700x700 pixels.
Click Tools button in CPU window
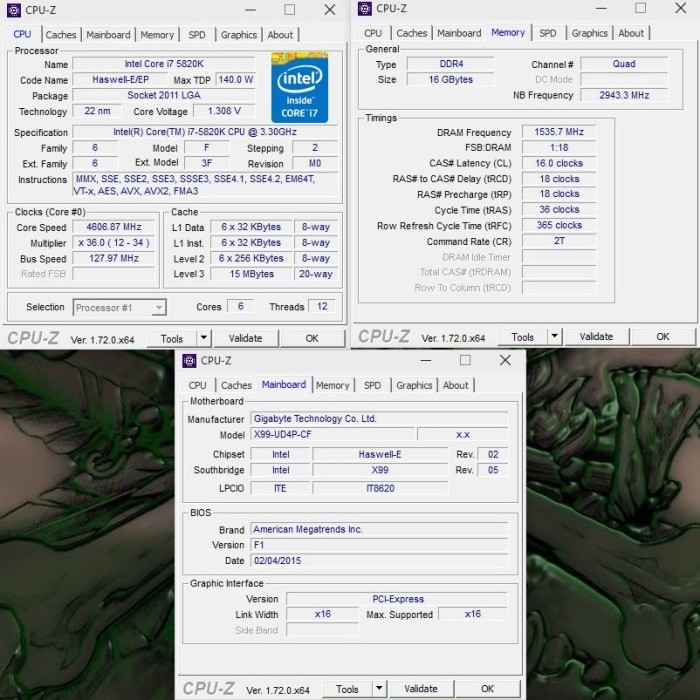172,338
